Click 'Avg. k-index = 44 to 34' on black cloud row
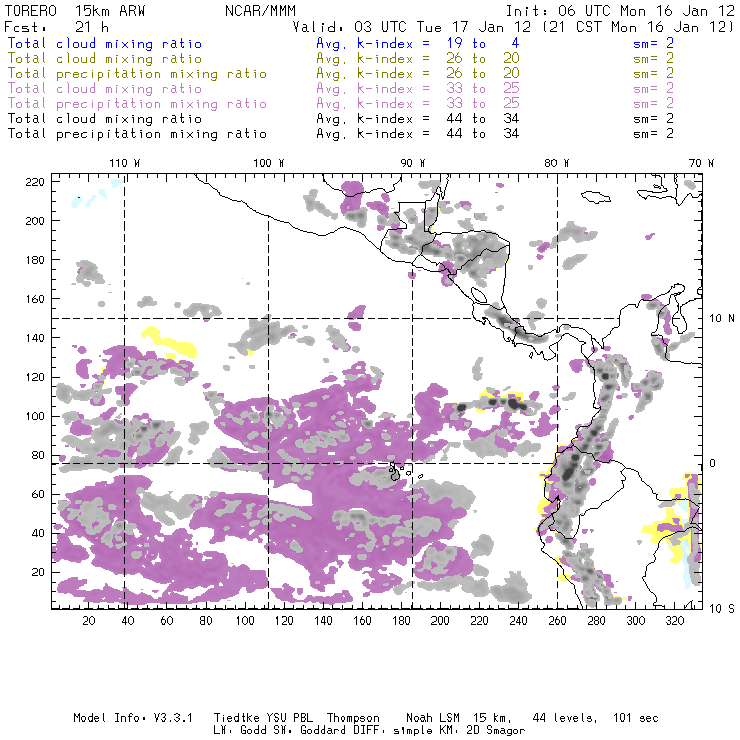Screen dimensions: 740x740 [x=418, y=119]
